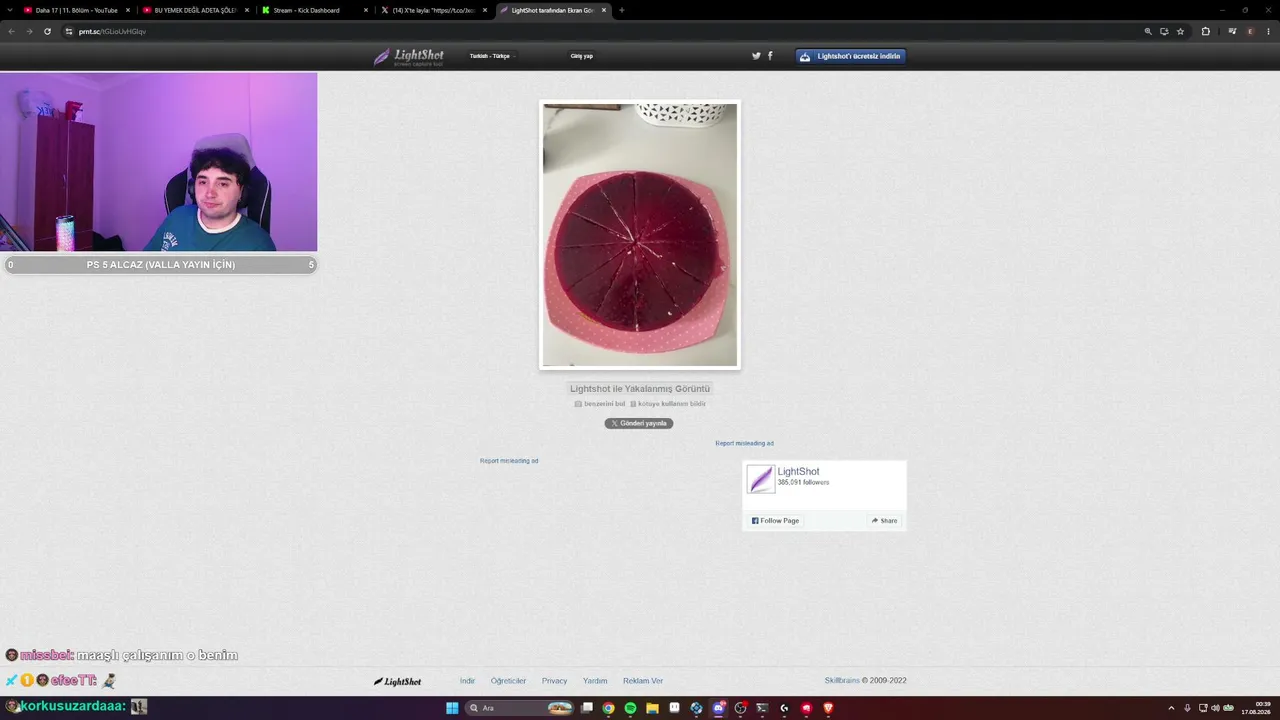Open Spotify from the taskbar
The image size is (1280, 720).
(x=630, y=708)
